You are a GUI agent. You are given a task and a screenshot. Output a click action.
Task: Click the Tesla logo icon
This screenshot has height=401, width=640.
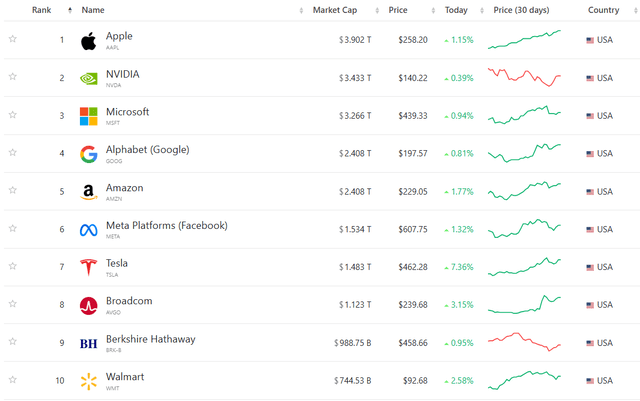88,268
